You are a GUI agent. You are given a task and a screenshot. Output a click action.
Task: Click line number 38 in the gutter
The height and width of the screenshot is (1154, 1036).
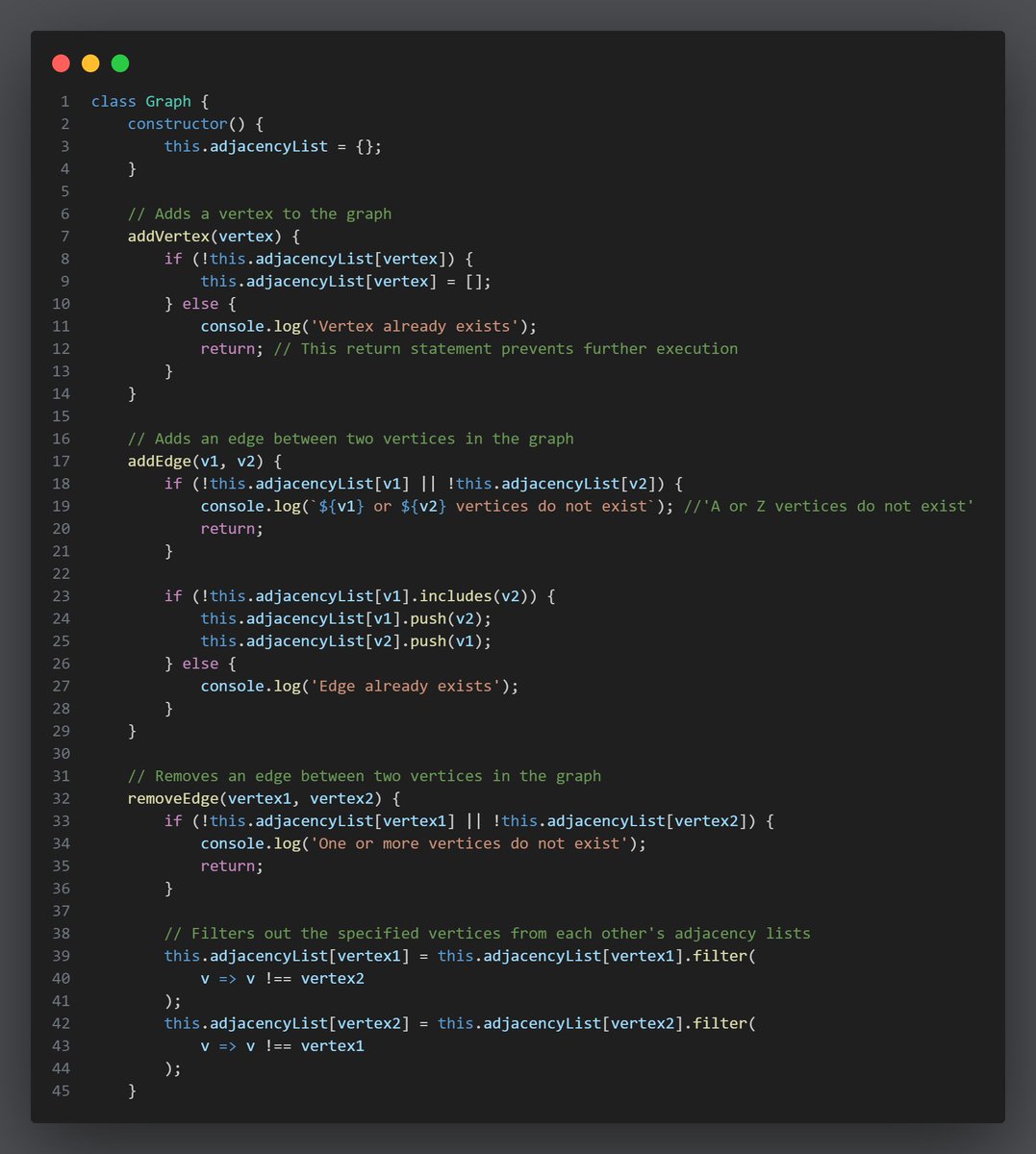(x=61, y=934)
